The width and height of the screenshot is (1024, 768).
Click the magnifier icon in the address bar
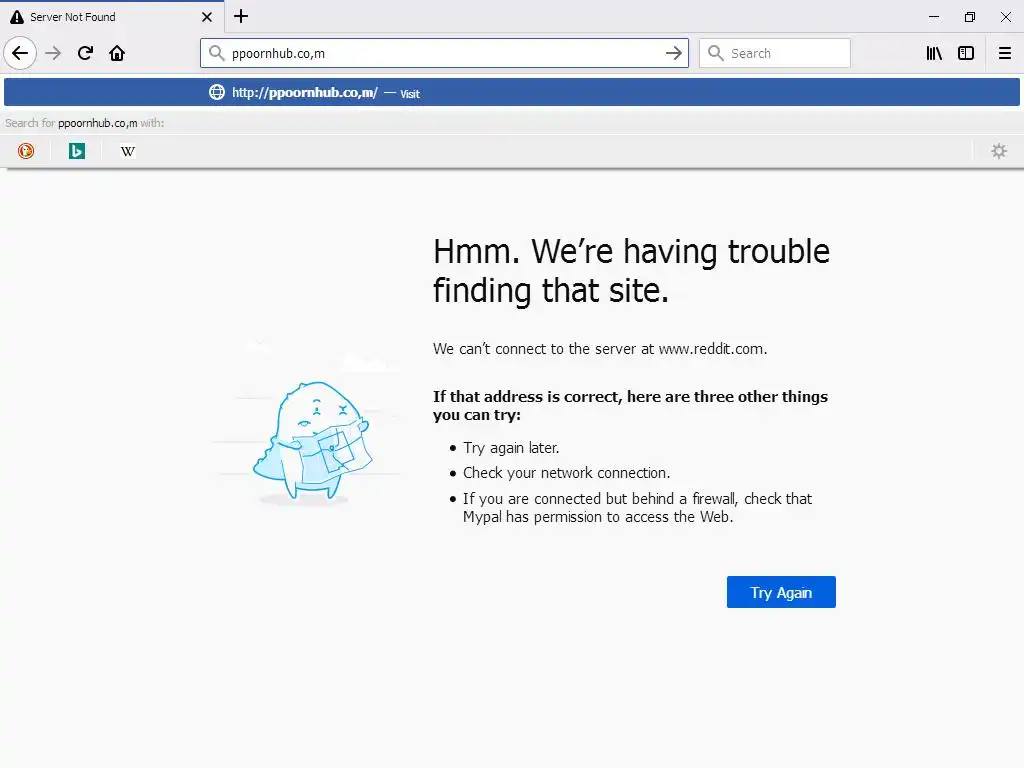coord(216,53)
